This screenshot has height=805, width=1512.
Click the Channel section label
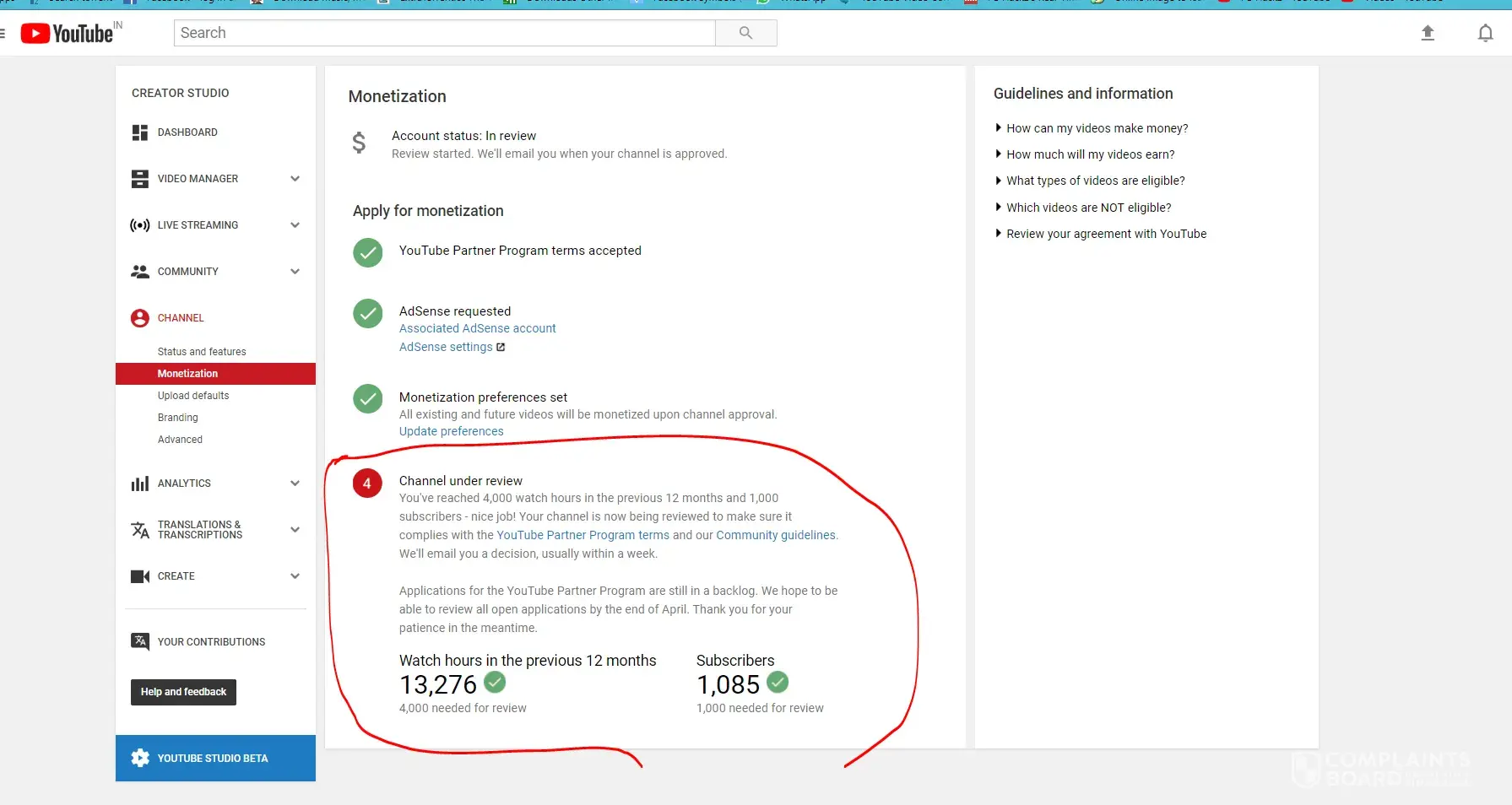(181, 318)
